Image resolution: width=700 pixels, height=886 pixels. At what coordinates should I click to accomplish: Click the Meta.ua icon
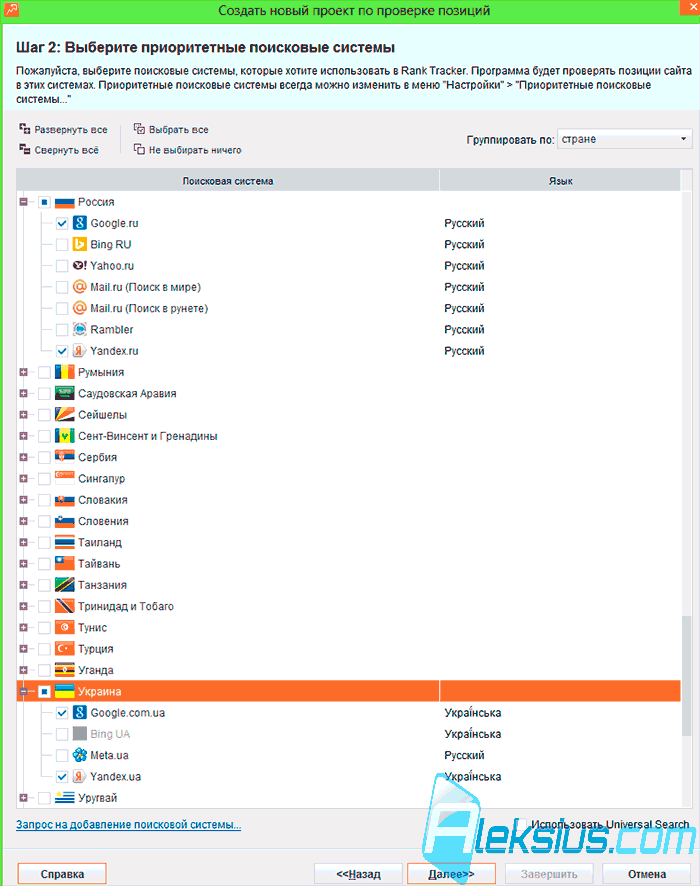tap(80, 755)
